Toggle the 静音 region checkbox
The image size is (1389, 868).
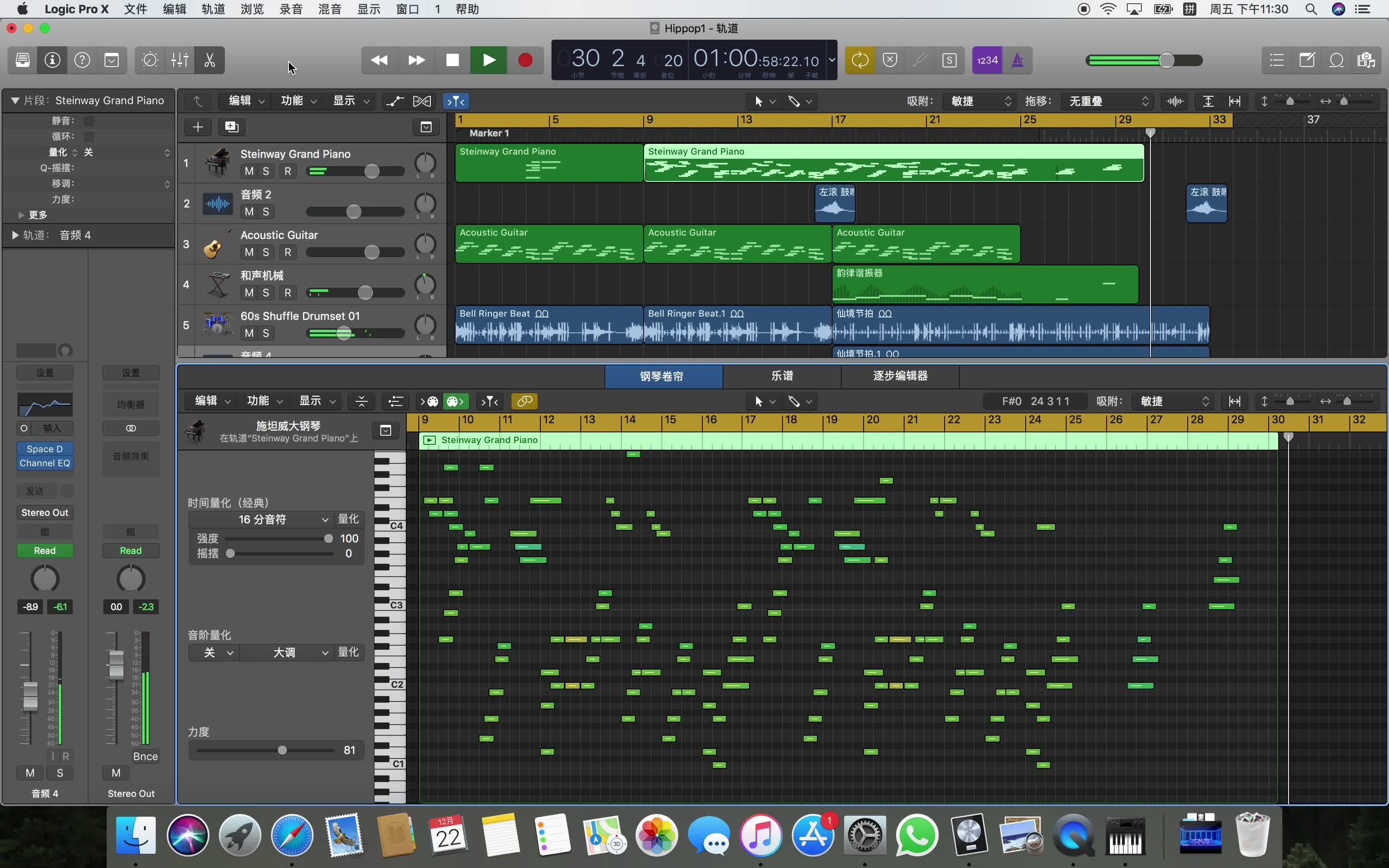pyautogui.click(x=89, y=121)
